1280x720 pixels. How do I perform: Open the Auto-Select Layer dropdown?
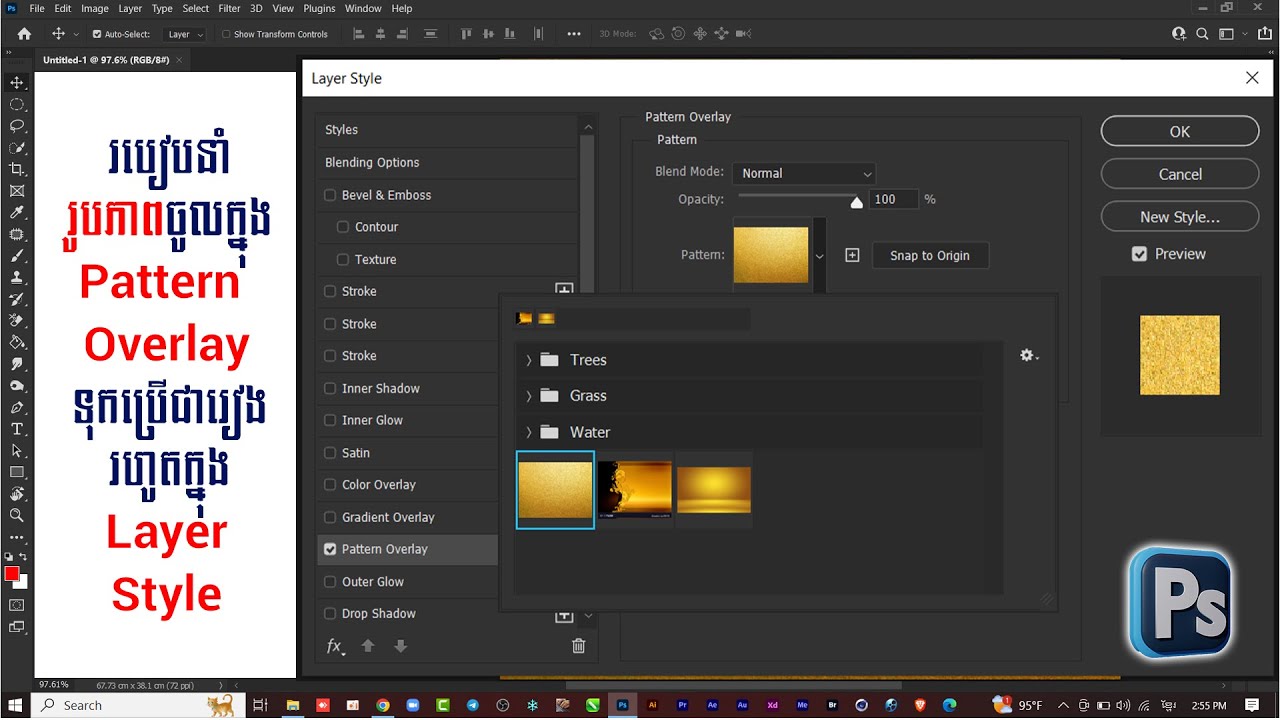click(x=185, y=34)
